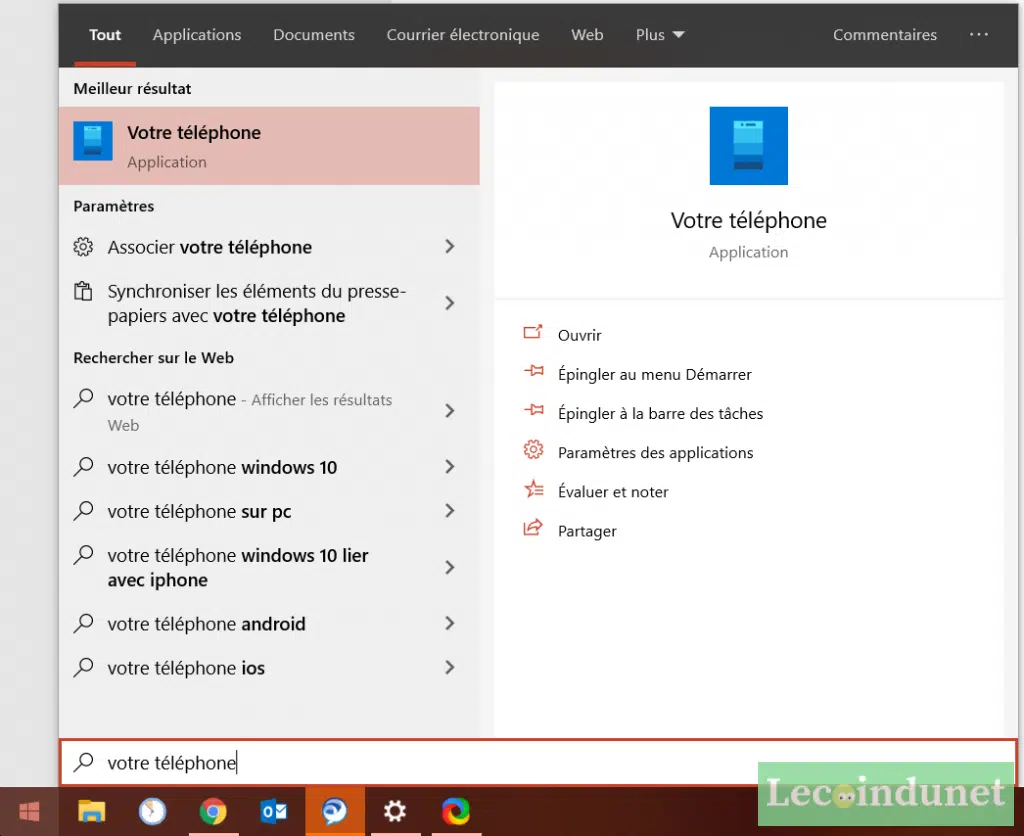Click magnifier icon next to 'votre téléphone android'
The width and height of the screenshot is (1024, 836).
click(84, 623)
